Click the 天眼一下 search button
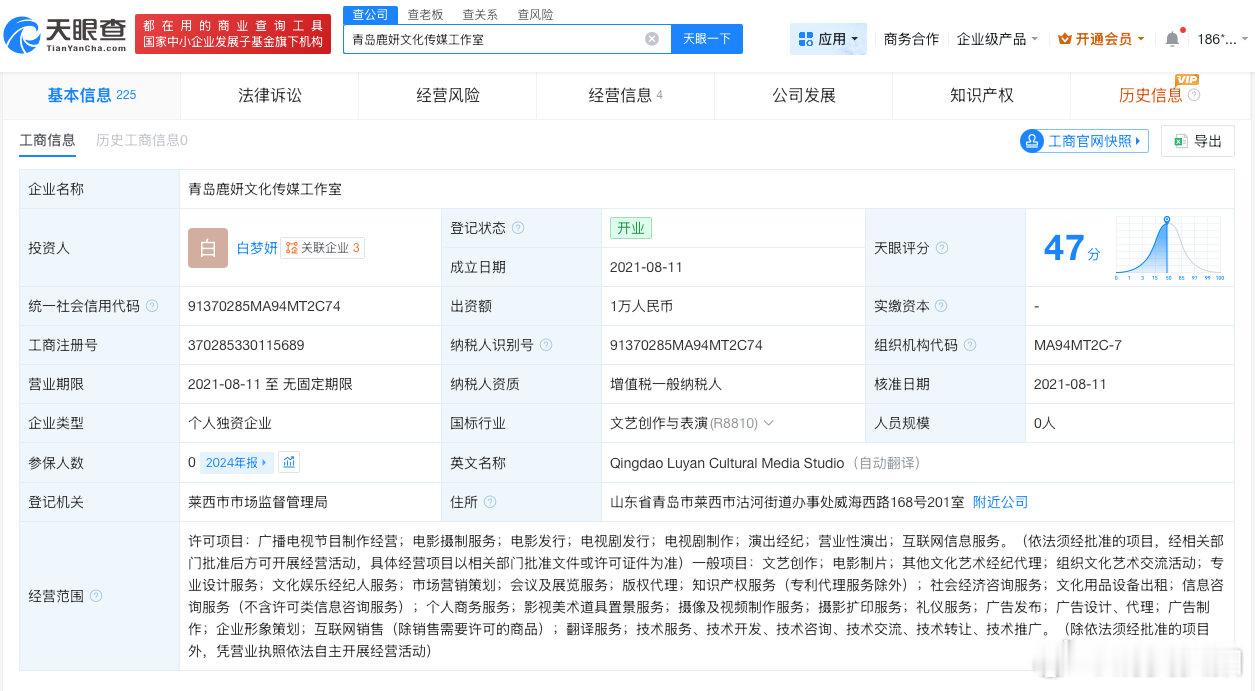Screen dimensions: 1255x691 tap(707, 39)
